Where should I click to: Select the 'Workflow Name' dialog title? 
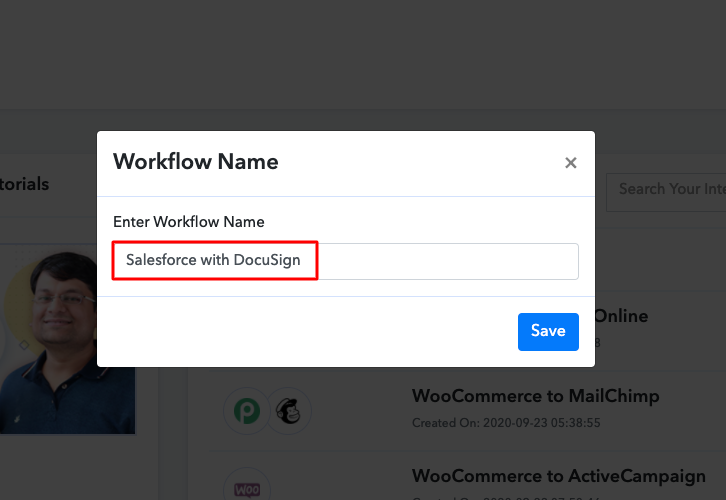click(196, 162)
